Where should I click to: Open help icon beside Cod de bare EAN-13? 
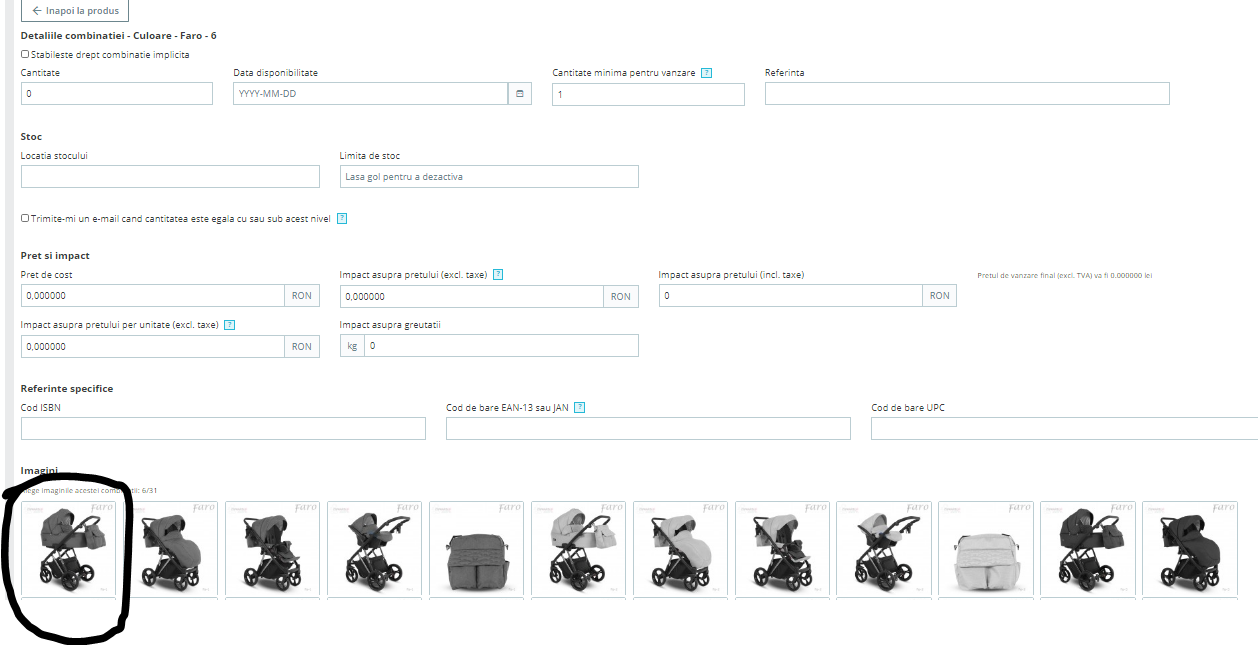coord(579,408)
